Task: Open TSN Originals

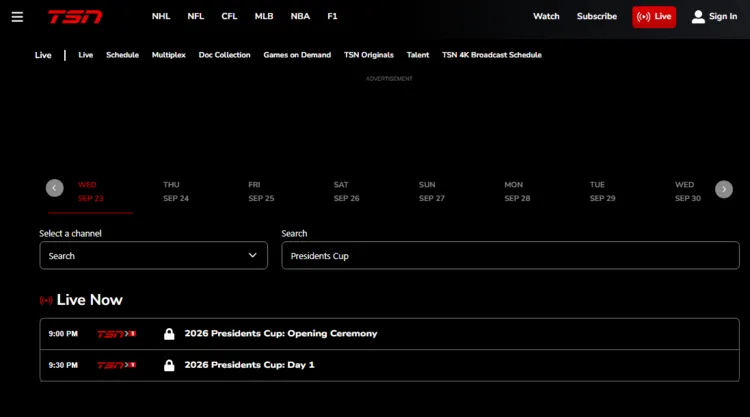Action: click(x=369, y=55)
